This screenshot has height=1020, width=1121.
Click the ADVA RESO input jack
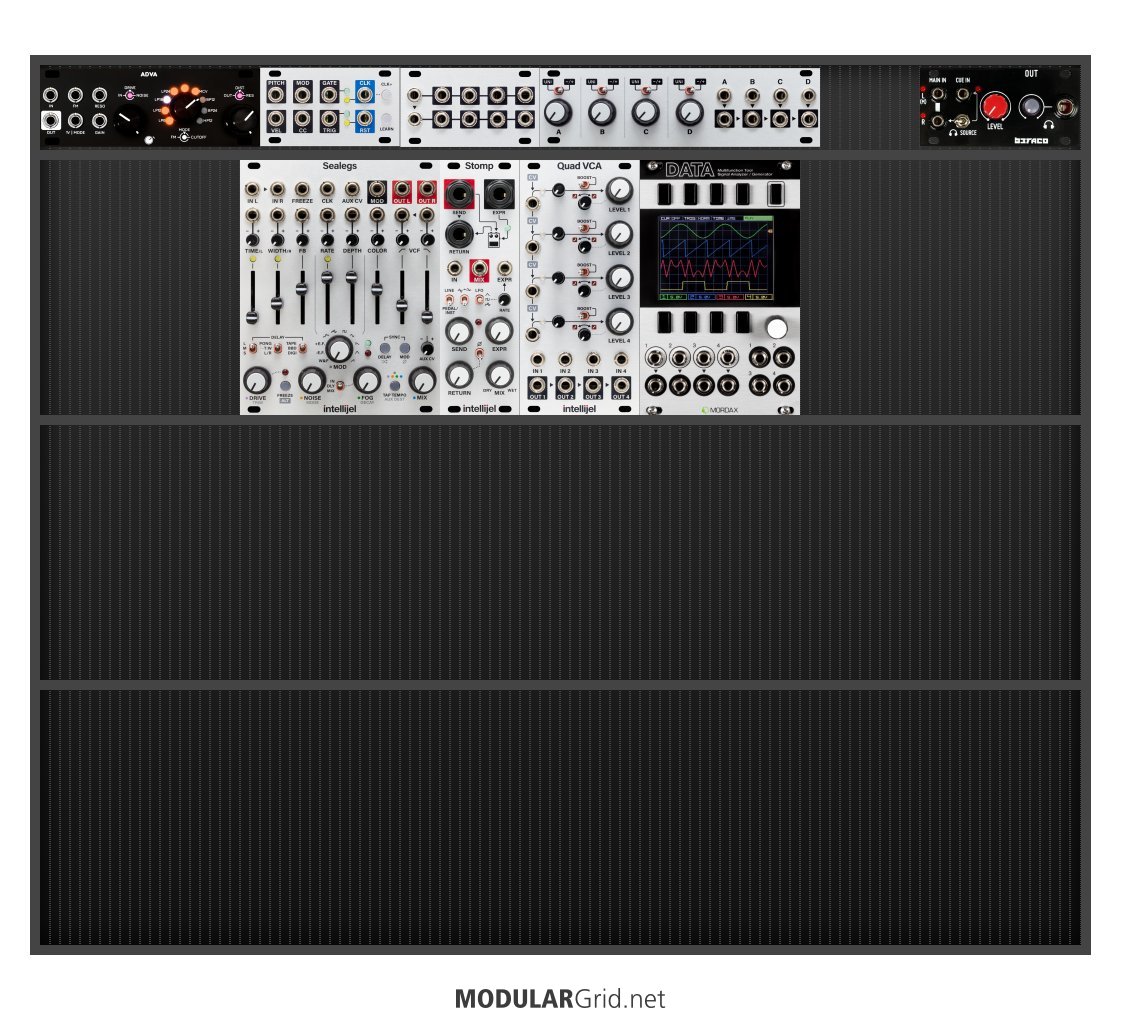[99, 95]
